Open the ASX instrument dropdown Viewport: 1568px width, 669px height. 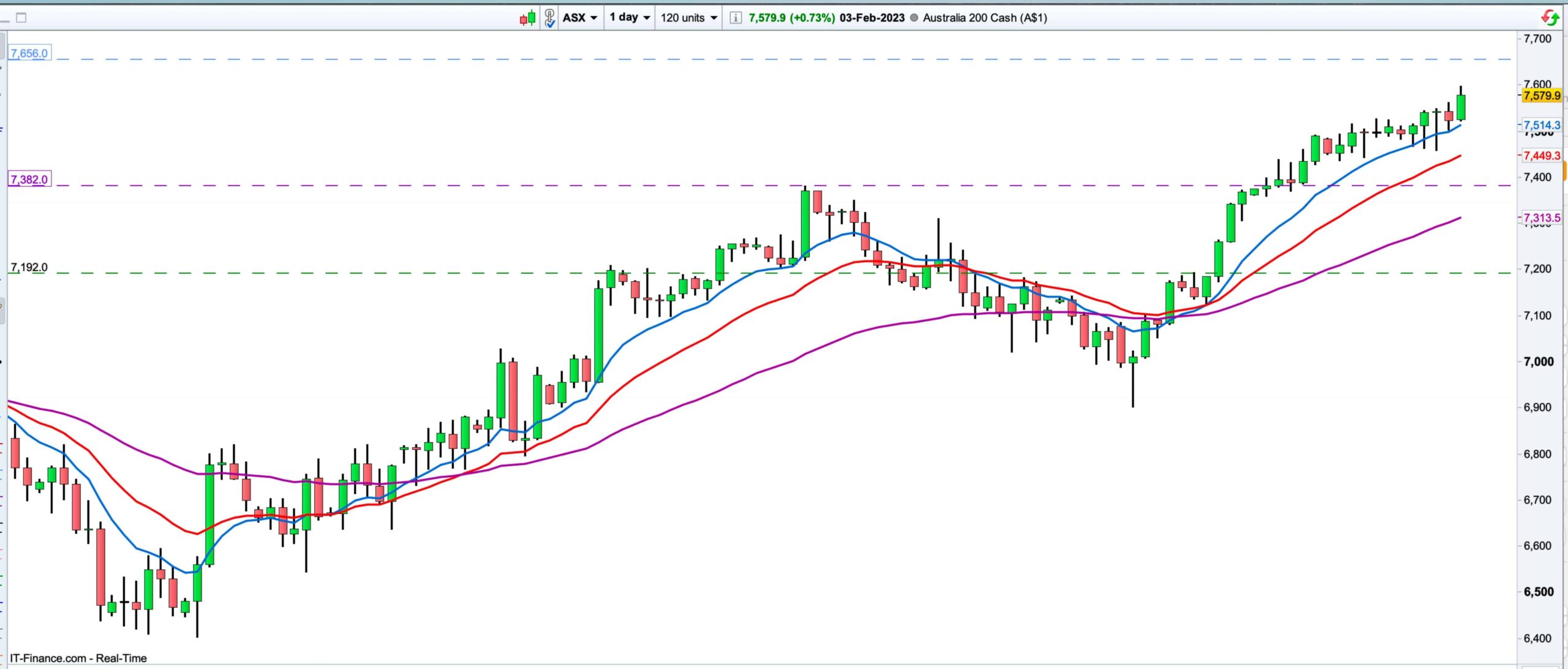click(x=579, y=18)
